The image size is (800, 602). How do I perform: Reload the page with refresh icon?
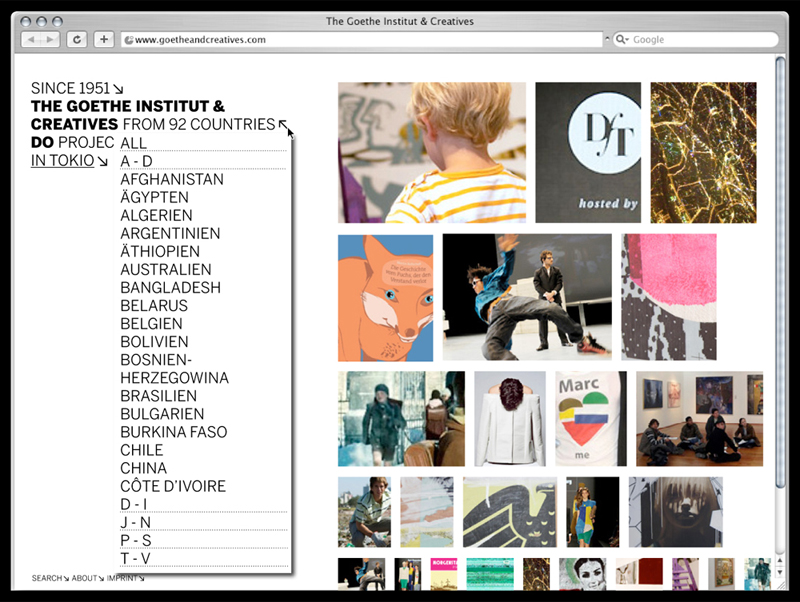77,39
